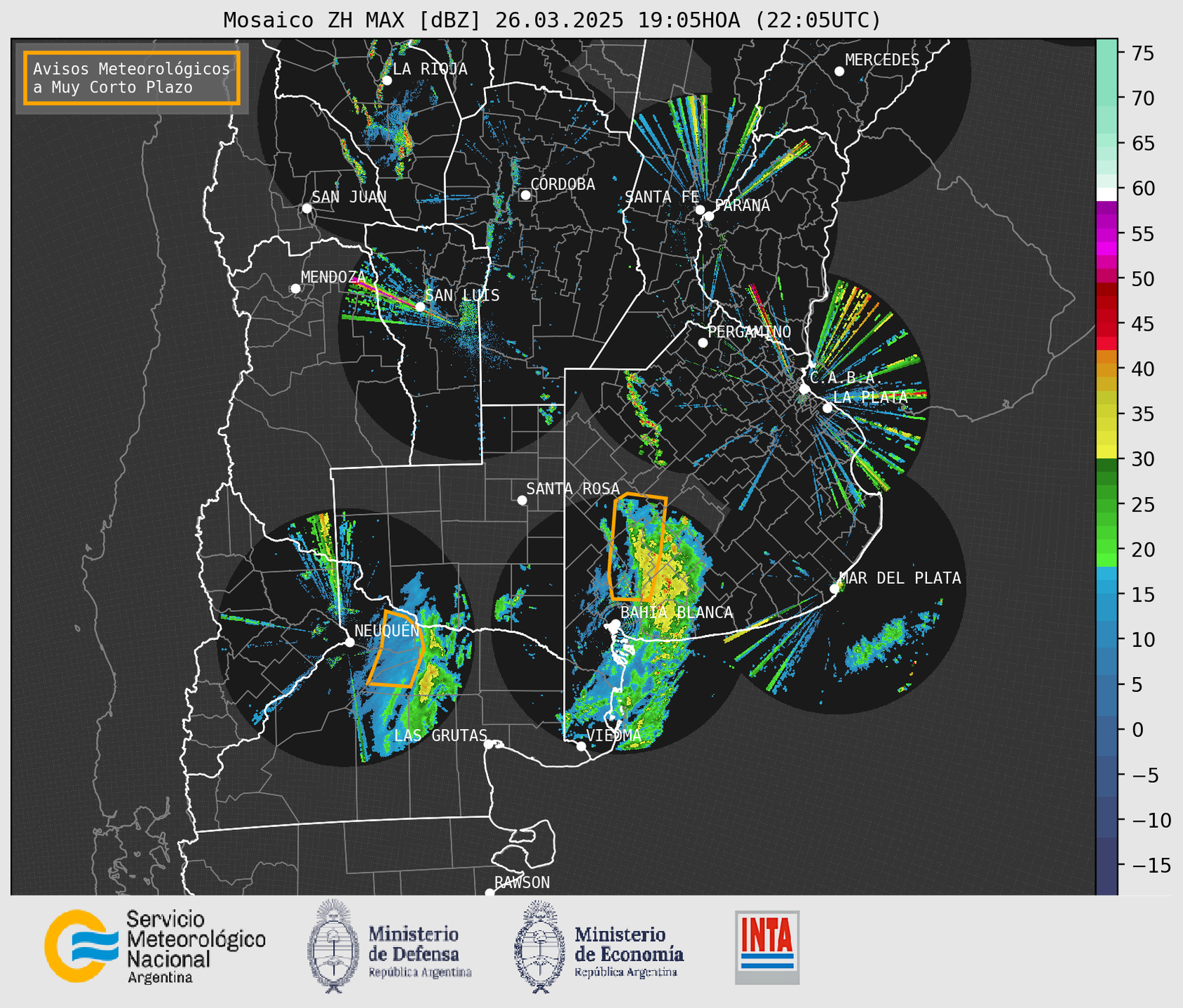Click the SAN JUAN city marker dot
Viewport: 1183px width, 1008px height.
click(x=306, y=208)
